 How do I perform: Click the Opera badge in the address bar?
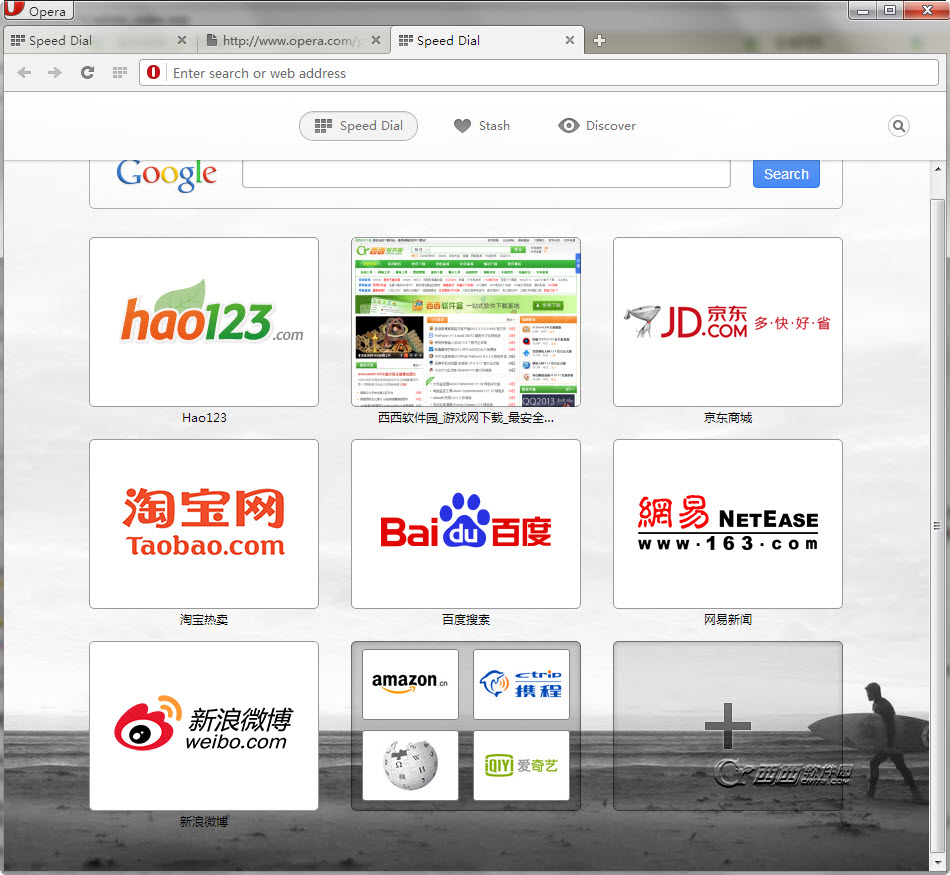(x=153, y=72)
